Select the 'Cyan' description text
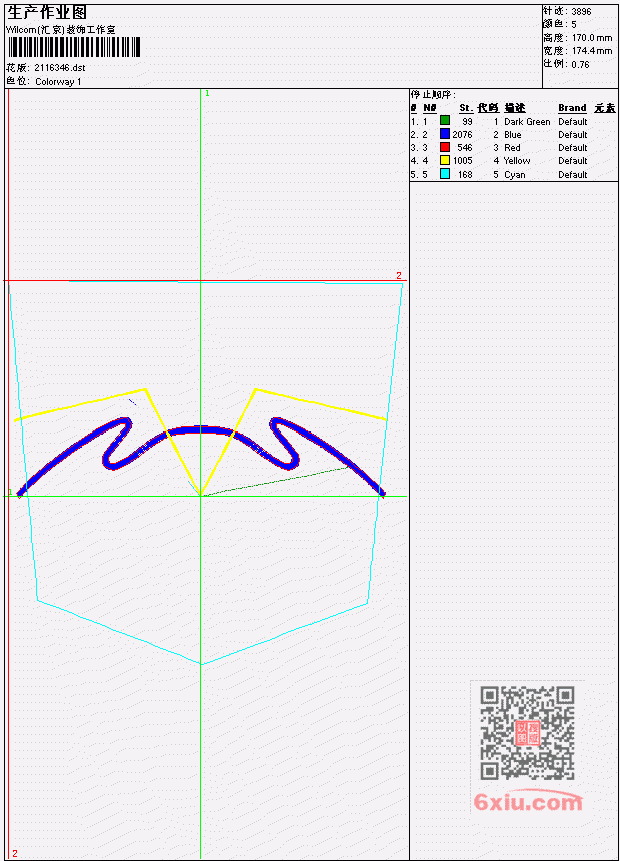 coord(515,175)
